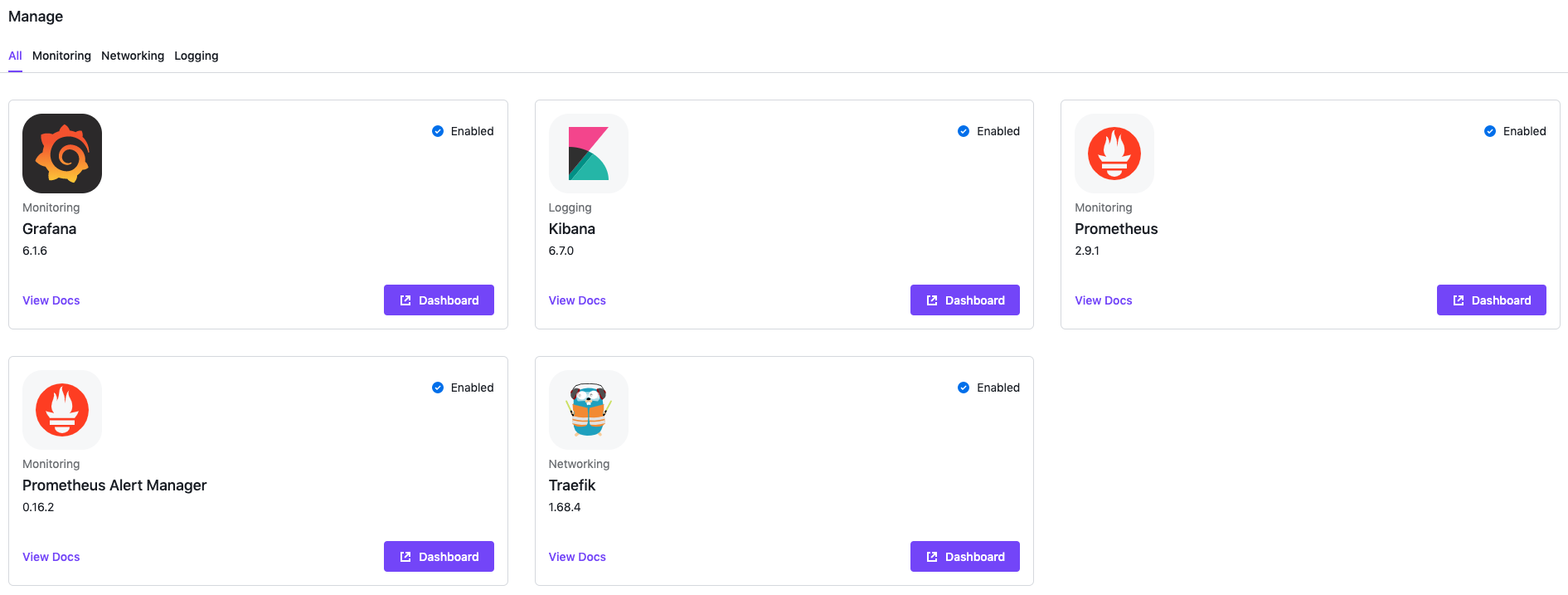Click the Enabled status text on Traefik card

[998, 388]
